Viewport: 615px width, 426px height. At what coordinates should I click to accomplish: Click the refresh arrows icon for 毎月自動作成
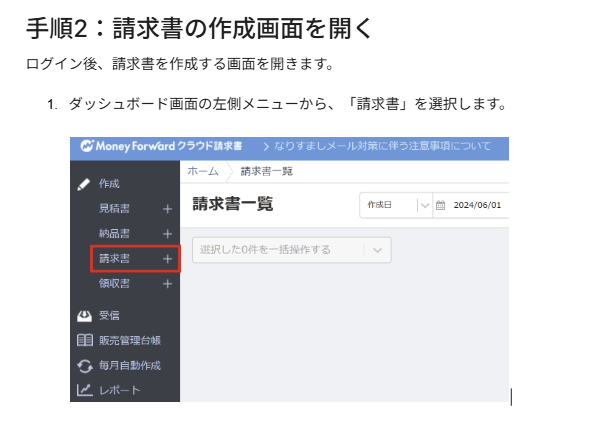85,366
